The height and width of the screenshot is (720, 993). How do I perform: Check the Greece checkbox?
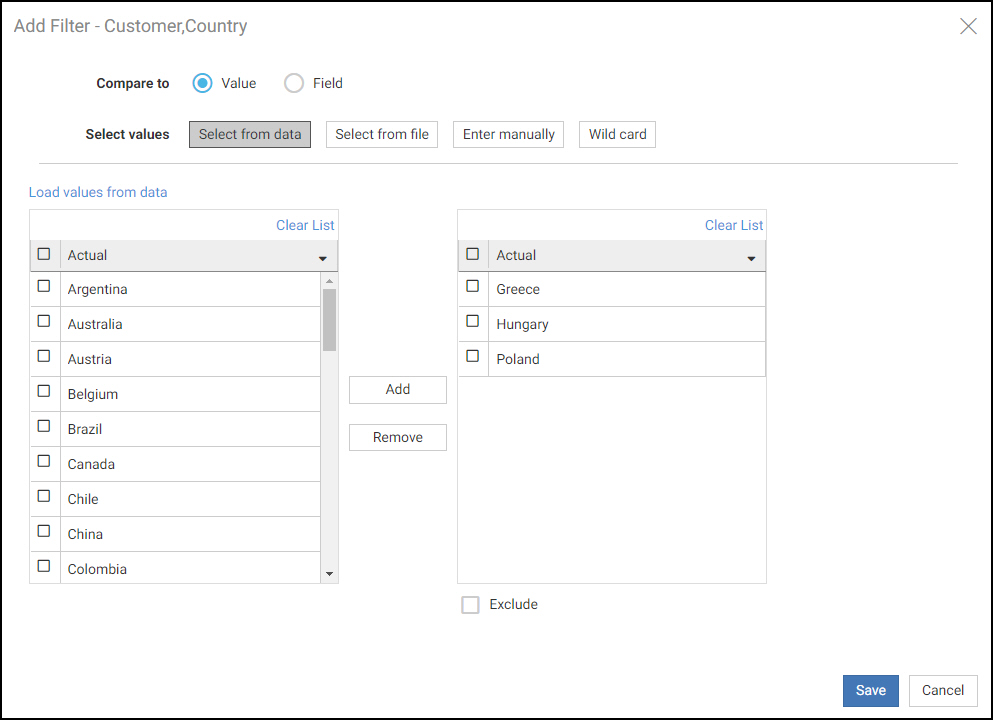[472, 284]
